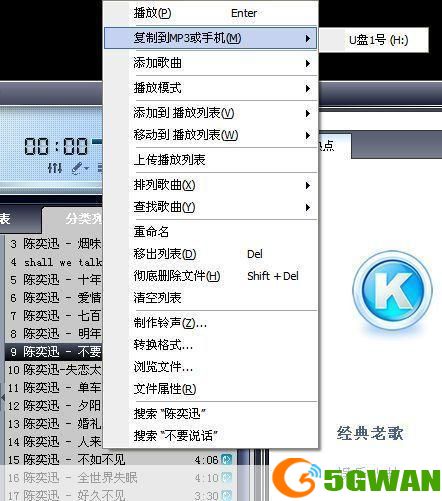
Task: Open the 经典老歌 link
Action: (x=370, y=433)
